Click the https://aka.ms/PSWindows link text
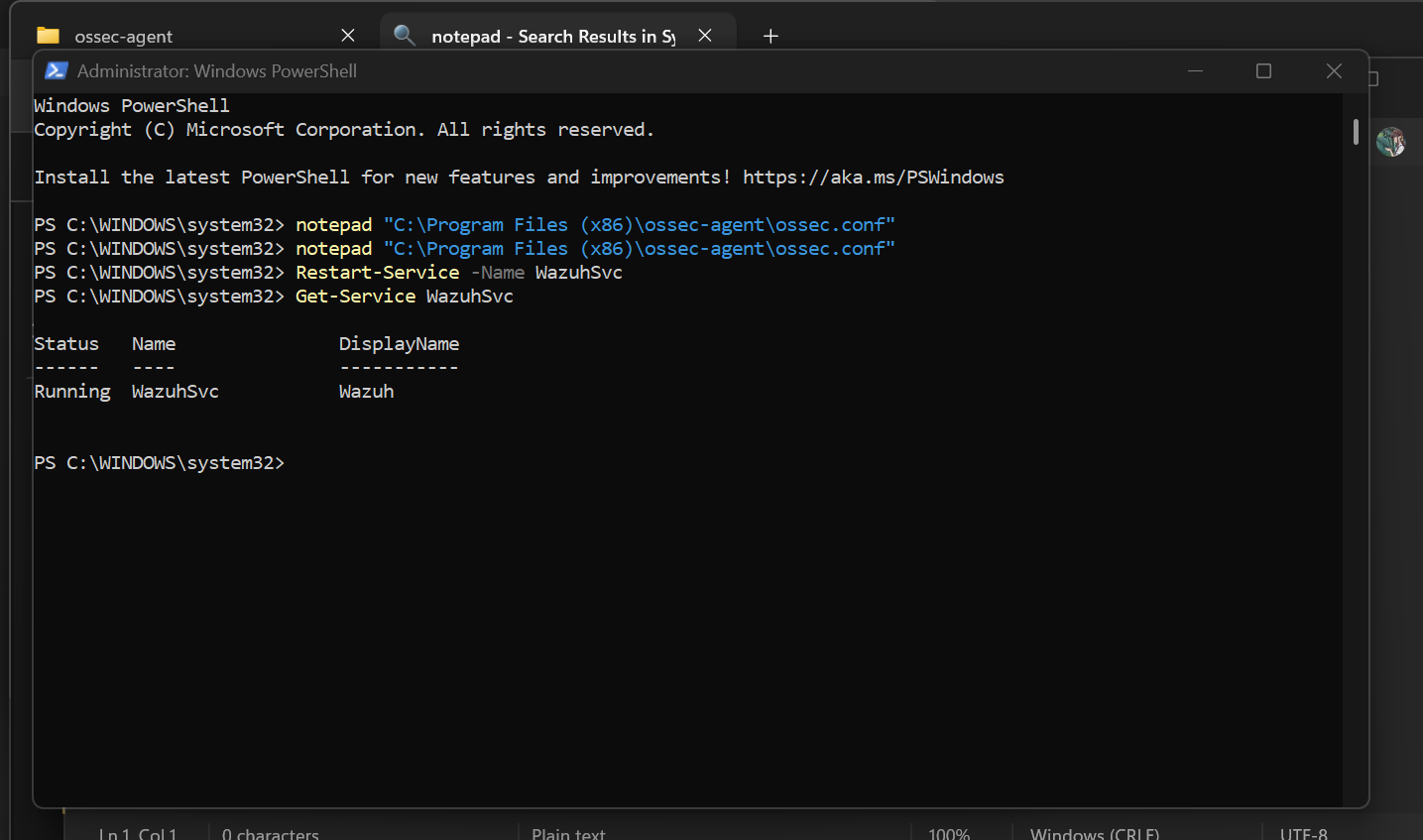Screen dimensions: 1423x840 click(x=873, y=178)
